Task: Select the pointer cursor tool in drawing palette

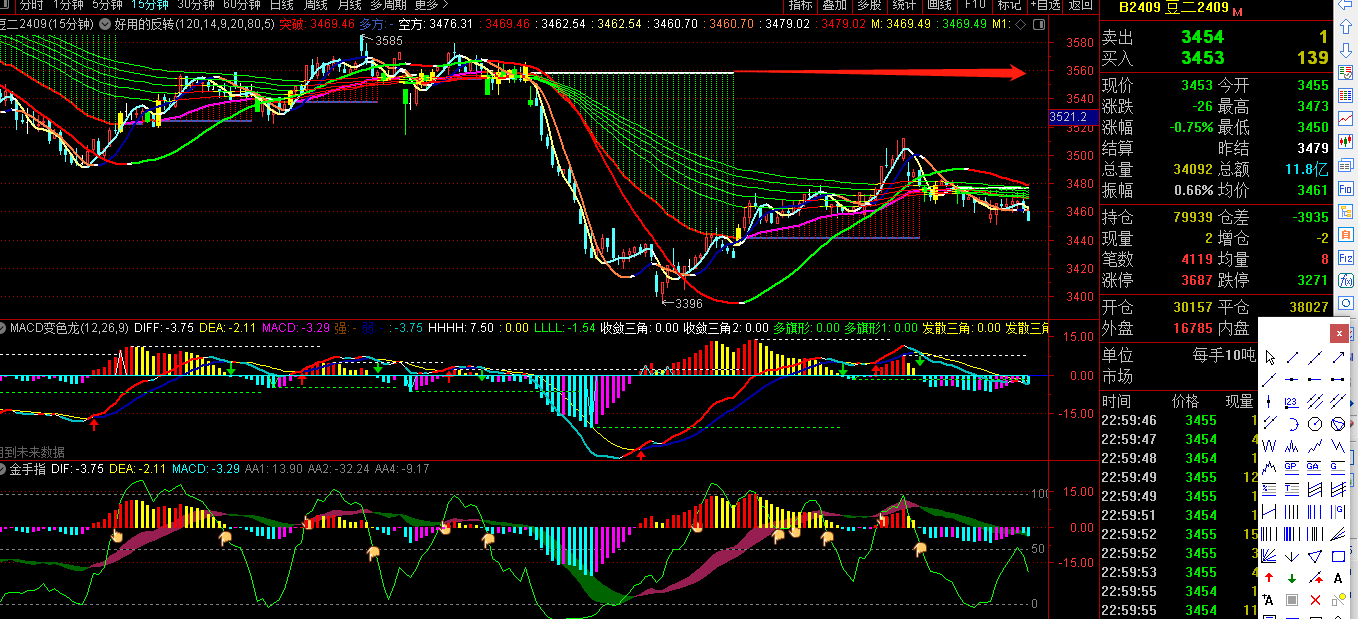Action: point(1270,358)
